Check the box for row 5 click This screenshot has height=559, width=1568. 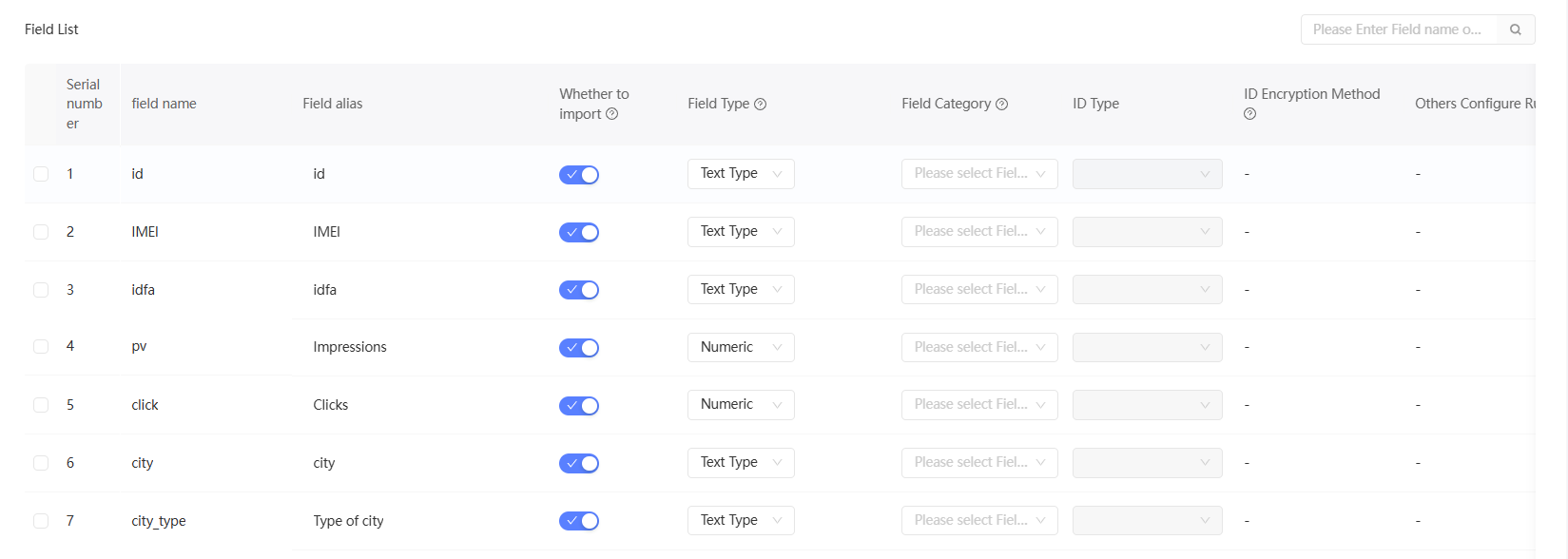(41, 405)
